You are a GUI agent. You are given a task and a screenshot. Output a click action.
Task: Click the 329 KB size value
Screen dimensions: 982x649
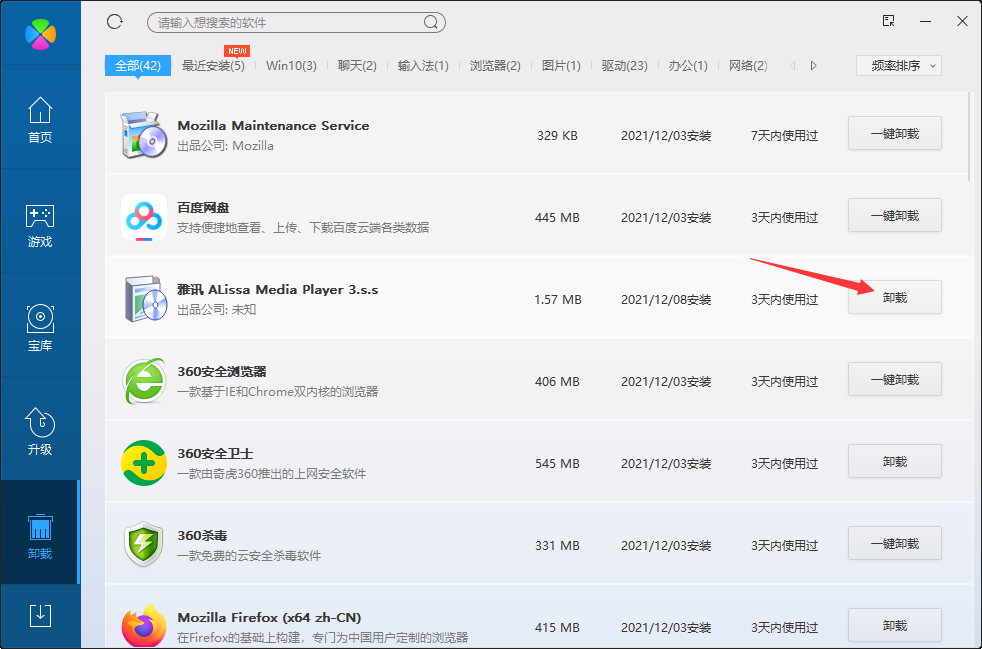pyautogui.click(x=557, y=135)
